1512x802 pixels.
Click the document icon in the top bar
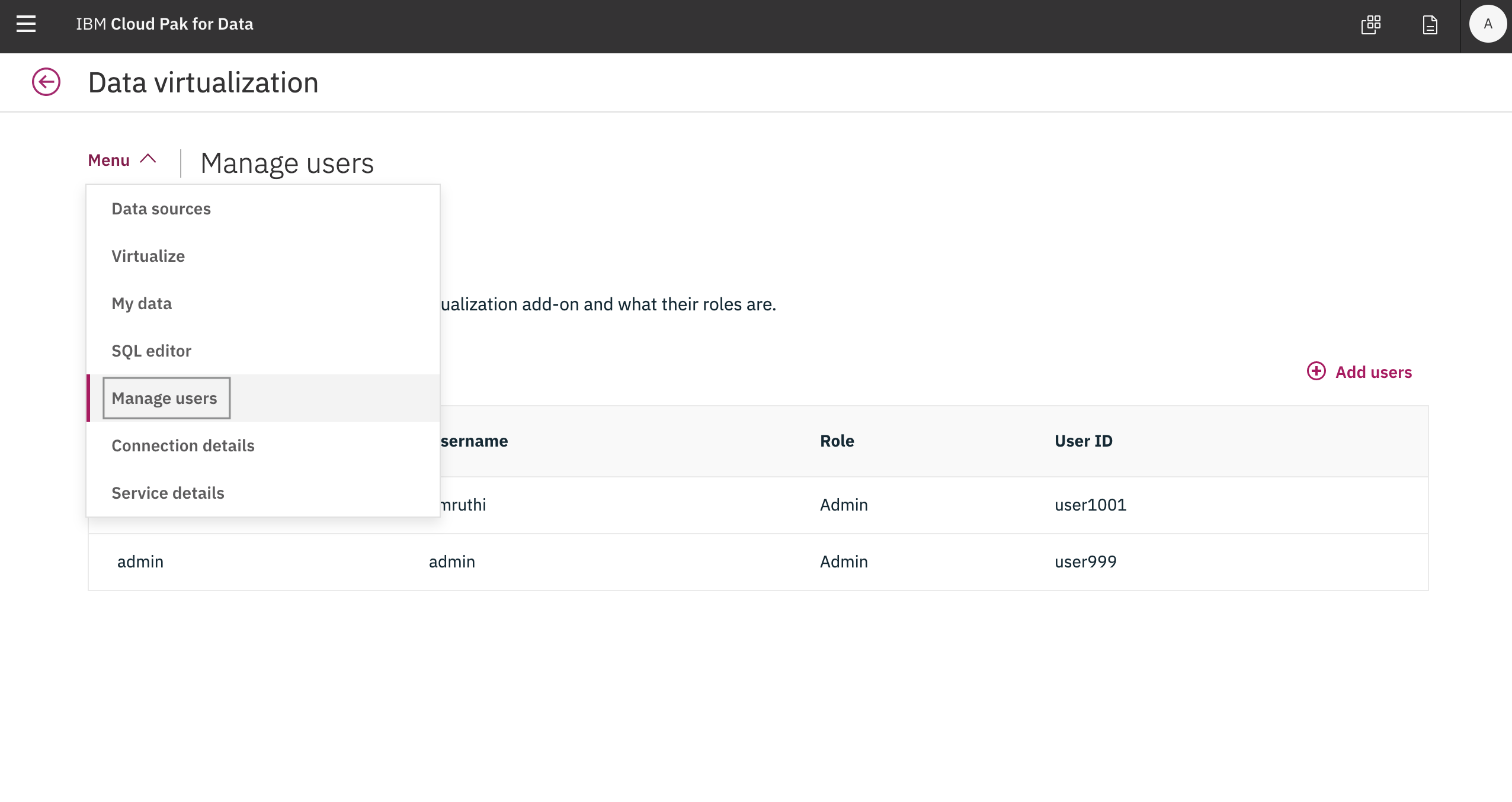pyautogui.click(x=1430, y=25)
